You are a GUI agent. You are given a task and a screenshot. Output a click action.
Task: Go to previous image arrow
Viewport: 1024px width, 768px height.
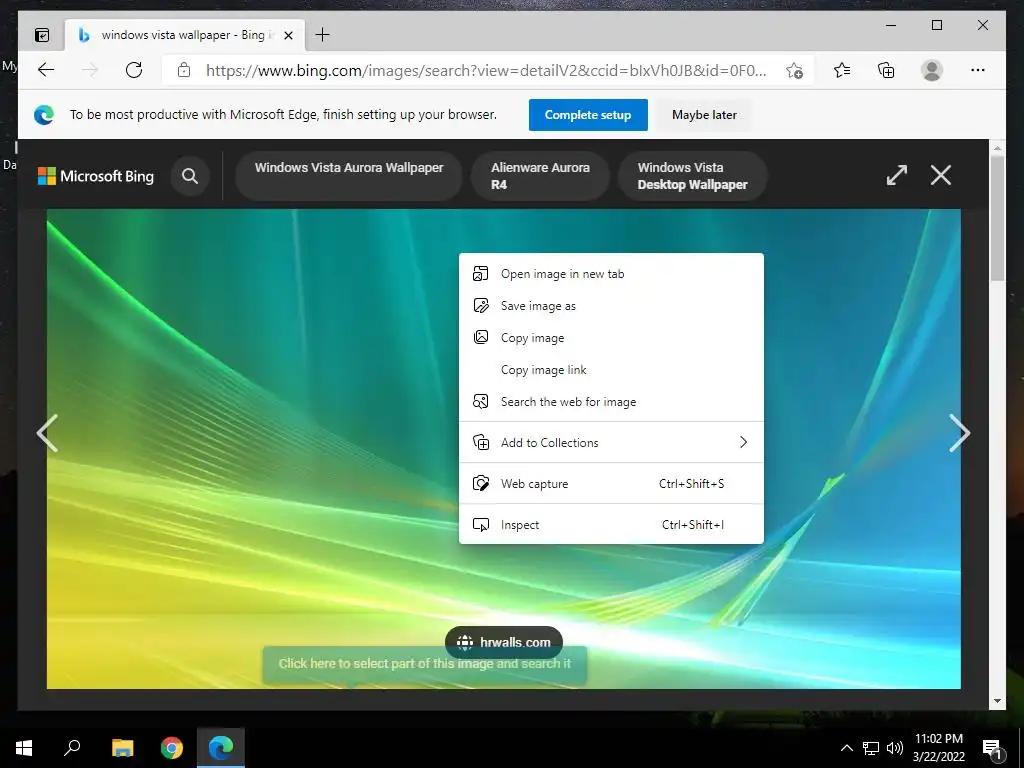[x=47, y=433]
